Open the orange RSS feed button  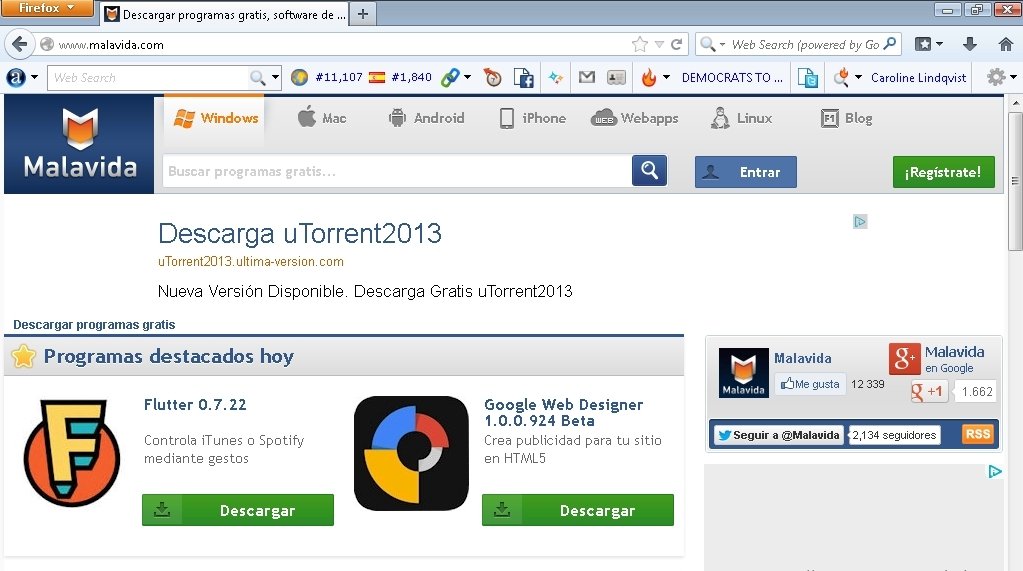[978, 434]
